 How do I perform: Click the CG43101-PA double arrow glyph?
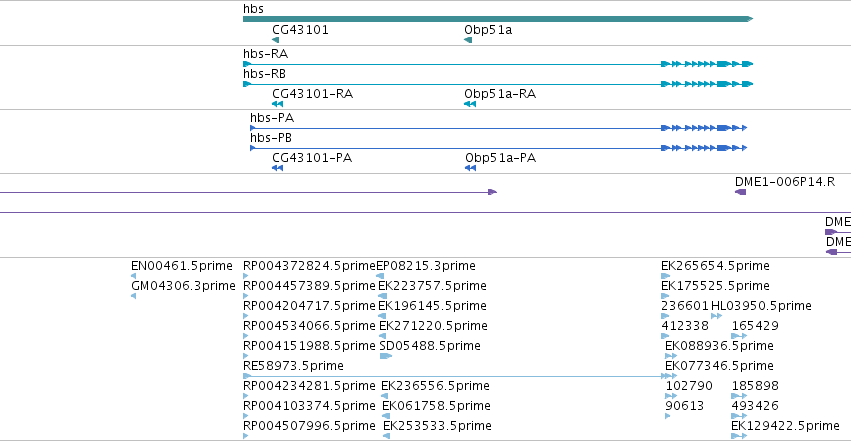click(277, 168)
